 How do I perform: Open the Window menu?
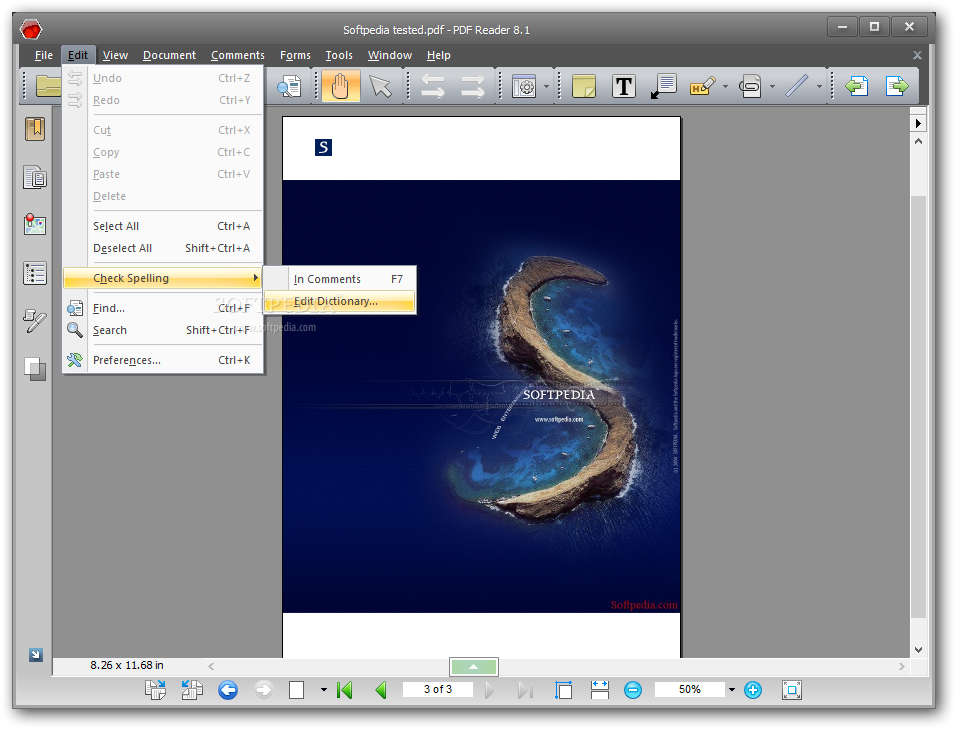pyautogui.click(x=390, y=55)
